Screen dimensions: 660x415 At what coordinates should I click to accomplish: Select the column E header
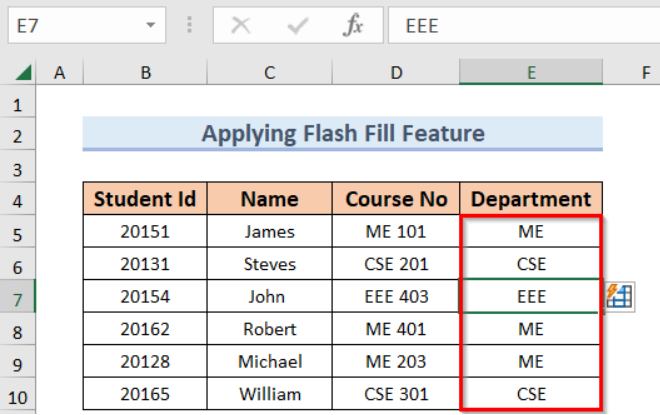tap(531, 72)
